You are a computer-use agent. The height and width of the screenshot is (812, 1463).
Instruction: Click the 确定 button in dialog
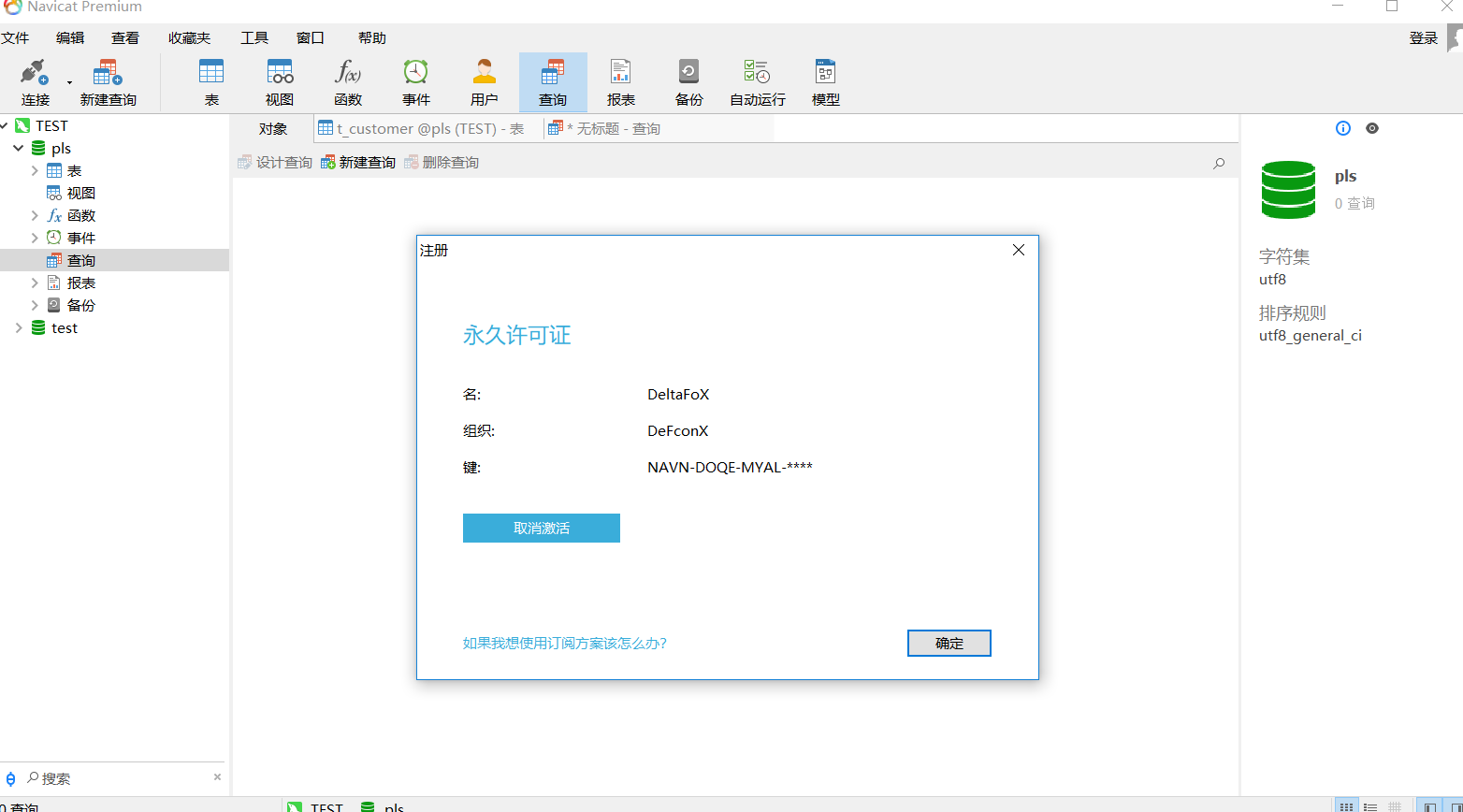pyautogui.click(x=949, y=643)
